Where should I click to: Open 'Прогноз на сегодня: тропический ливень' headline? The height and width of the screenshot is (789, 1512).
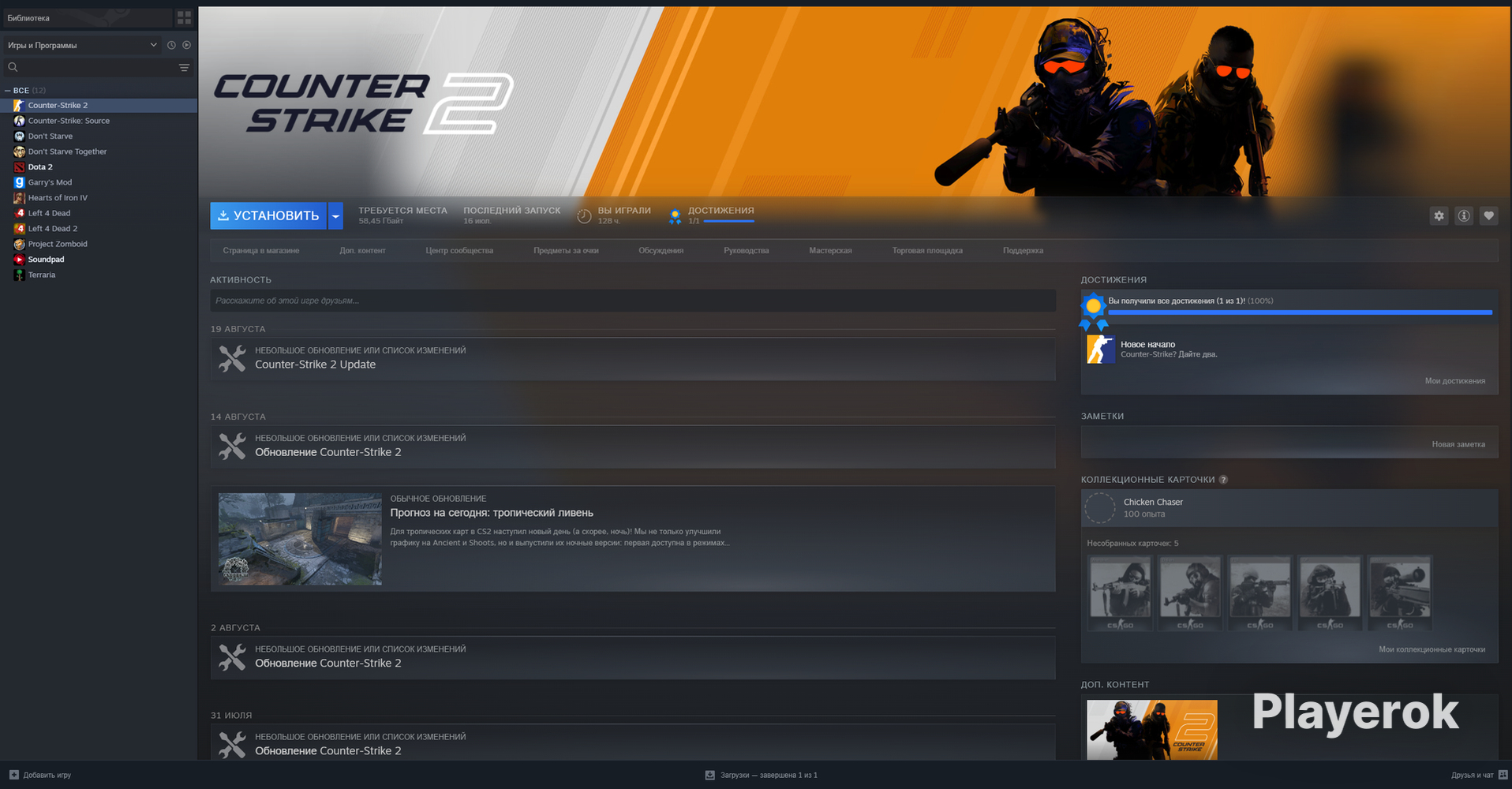tap(492, 513)
